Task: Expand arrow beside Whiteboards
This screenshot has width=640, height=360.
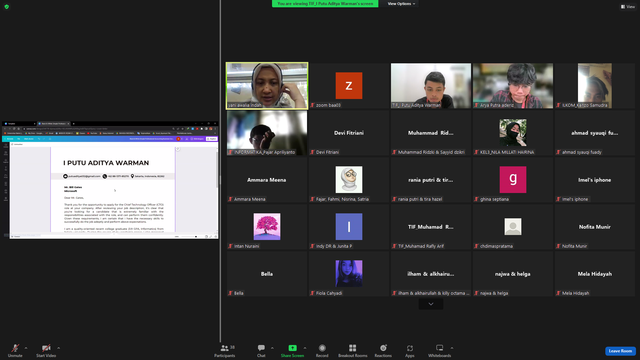Action: pos(452,348)
